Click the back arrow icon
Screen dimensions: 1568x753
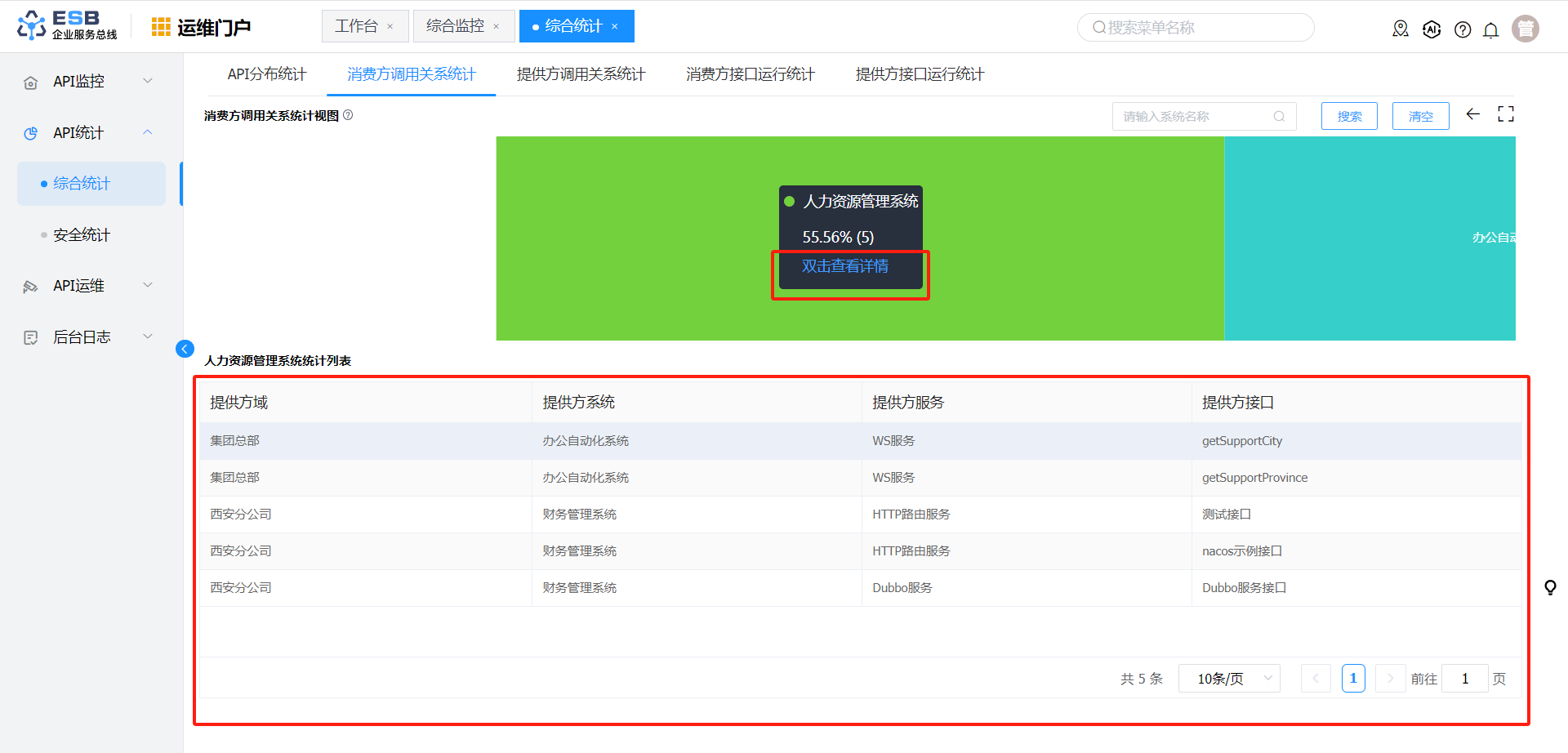coord(1472,114)
